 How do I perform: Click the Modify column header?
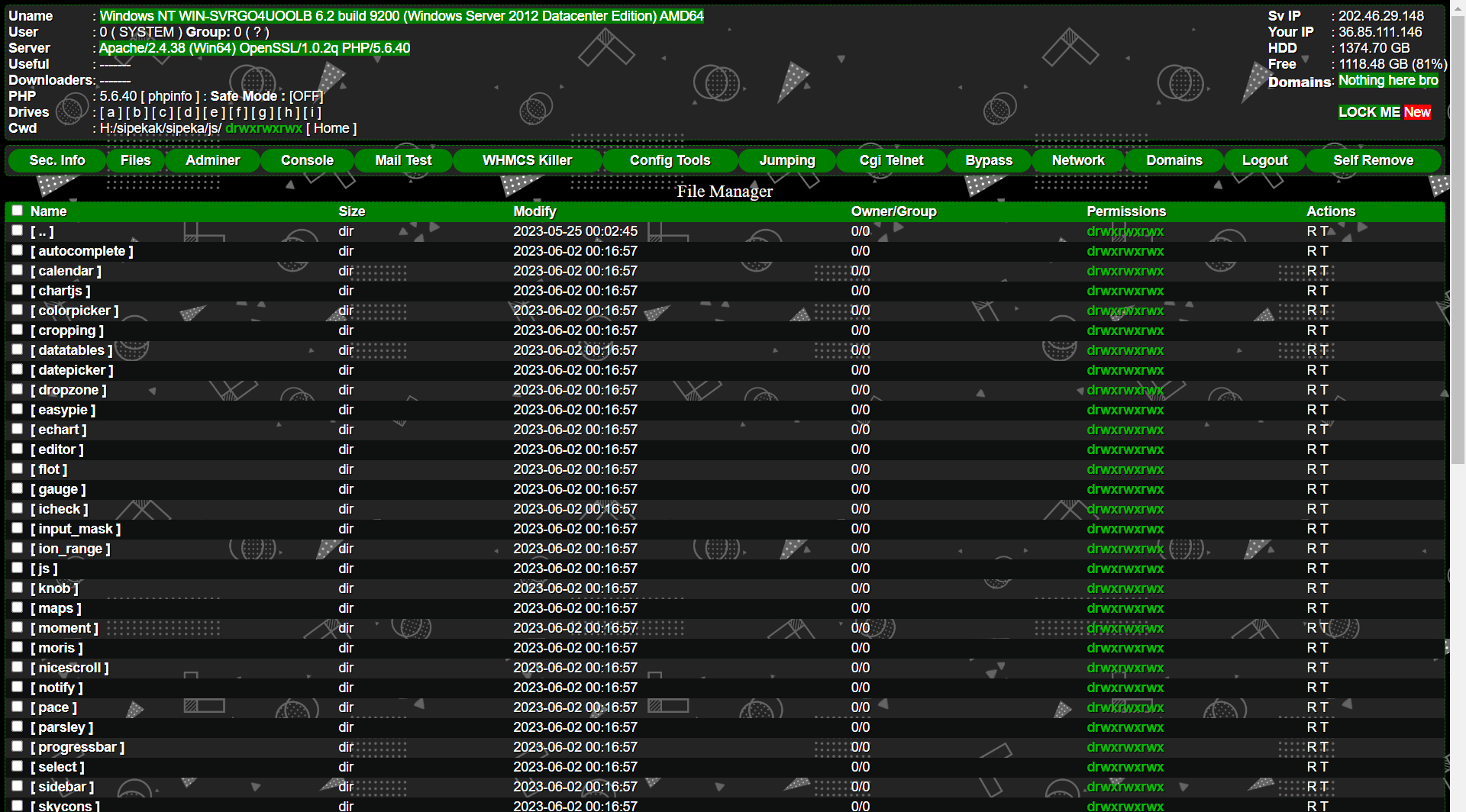(x=534, y=211)
